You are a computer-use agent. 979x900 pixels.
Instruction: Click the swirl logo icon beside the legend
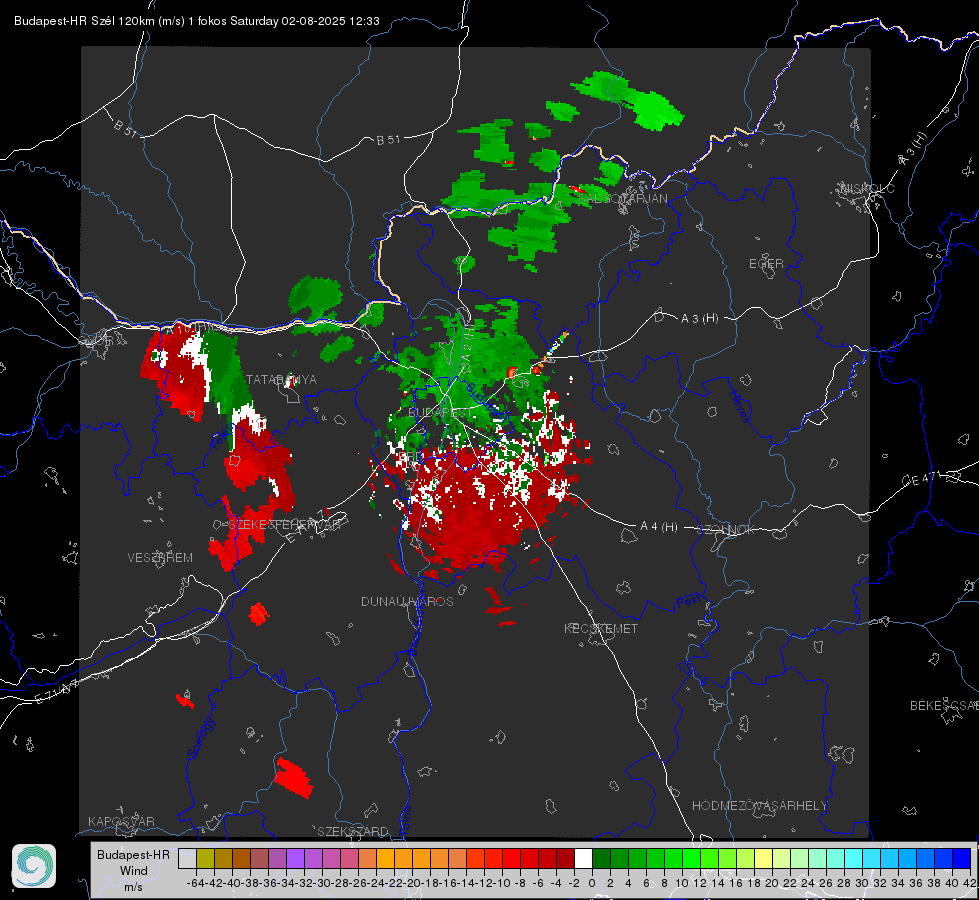point(34,866)
